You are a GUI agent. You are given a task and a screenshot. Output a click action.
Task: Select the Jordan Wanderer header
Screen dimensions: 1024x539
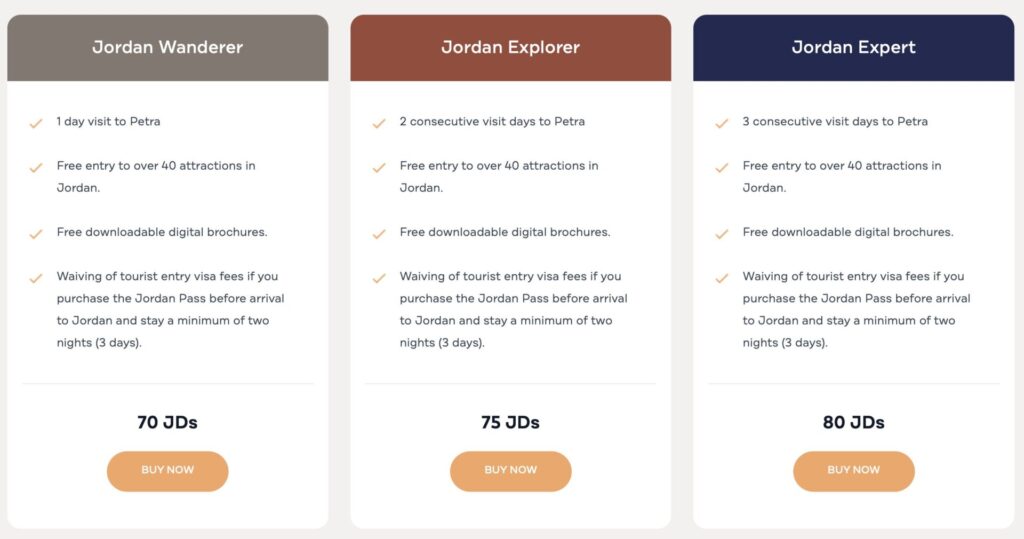point(167,47)
